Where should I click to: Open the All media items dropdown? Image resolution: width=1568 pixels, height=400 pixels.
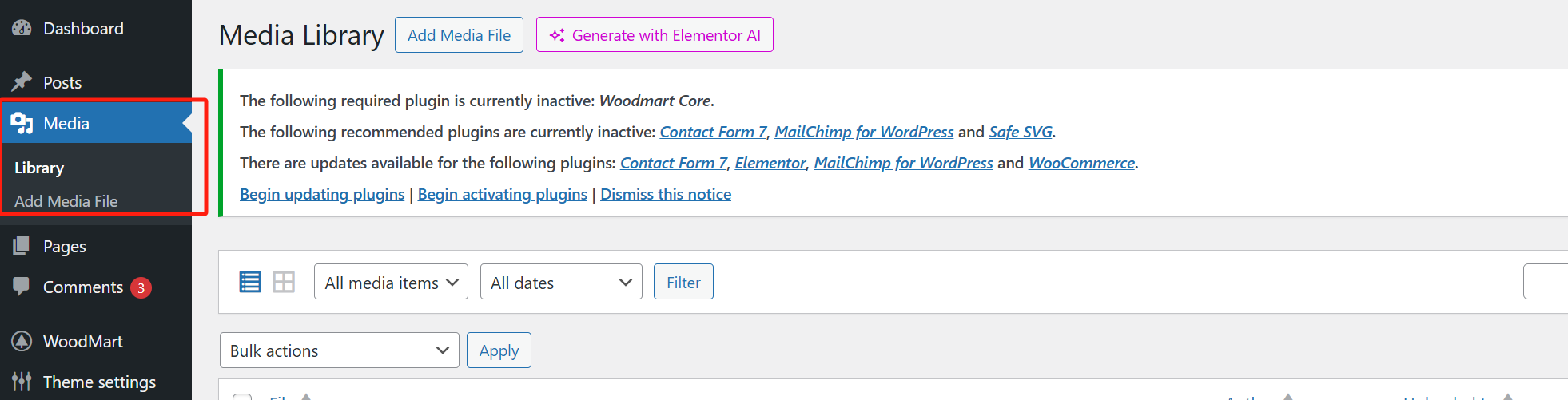pos(391,282)
